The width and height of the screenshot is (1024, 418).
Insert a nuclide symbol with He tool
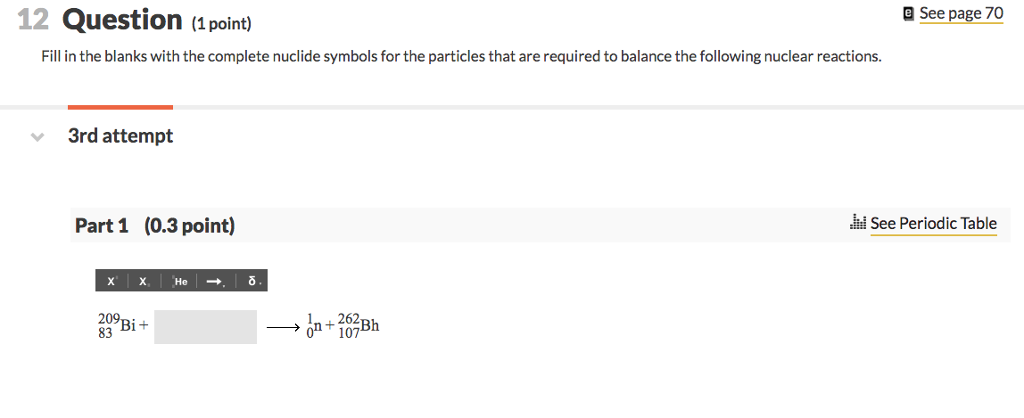point(180,281)
